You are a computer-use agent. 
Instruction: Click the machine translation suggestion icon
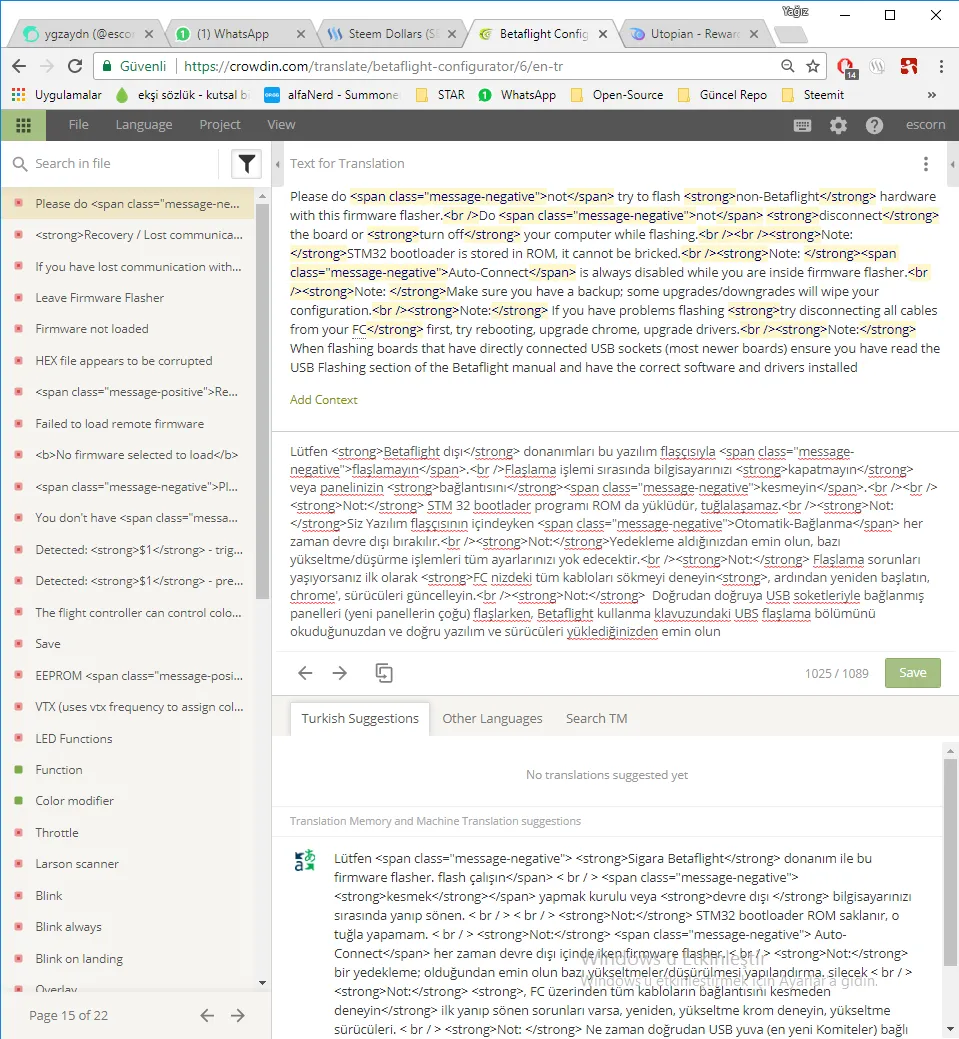pyautogui.click(x=305, y=860)
